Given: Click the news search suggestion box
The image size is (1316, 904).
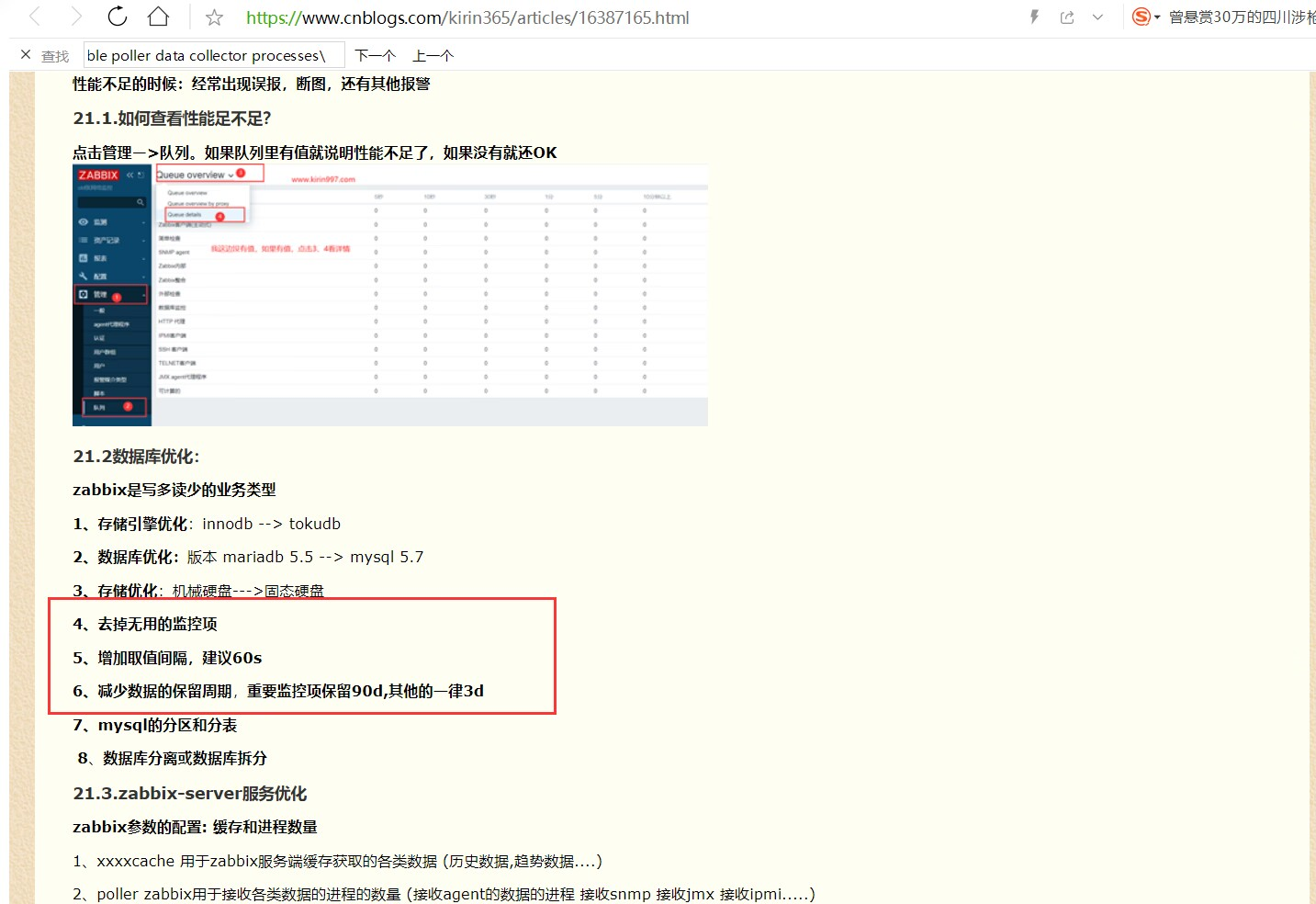Looking at the screenshot, I should tap(1242, 17).
